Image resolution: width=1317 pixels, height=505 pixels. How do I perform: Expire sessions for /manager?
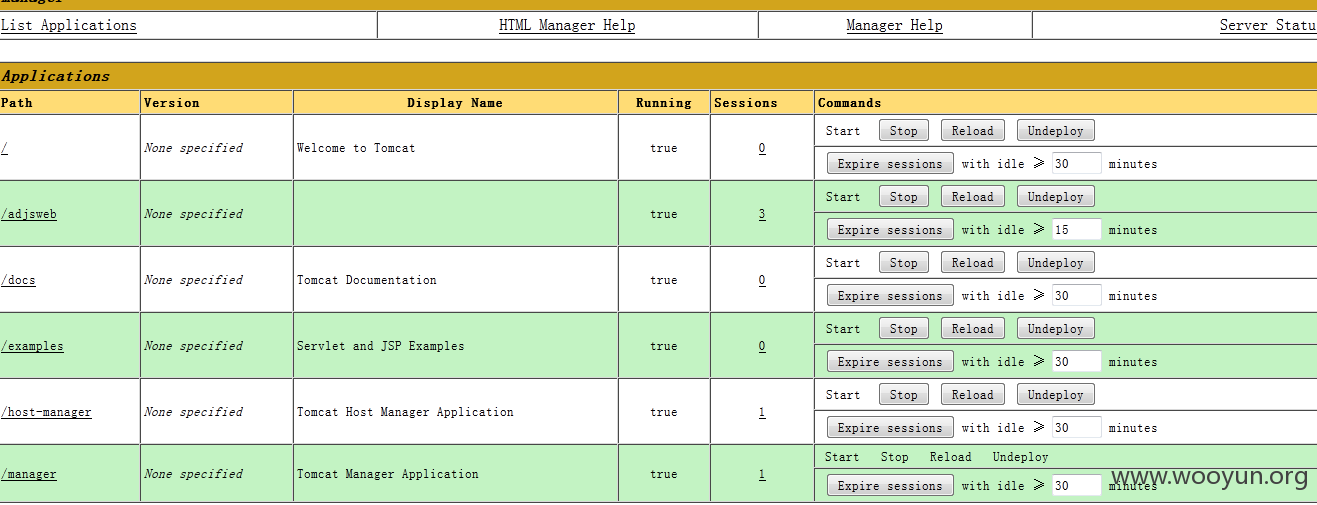(x=890, y=486)
